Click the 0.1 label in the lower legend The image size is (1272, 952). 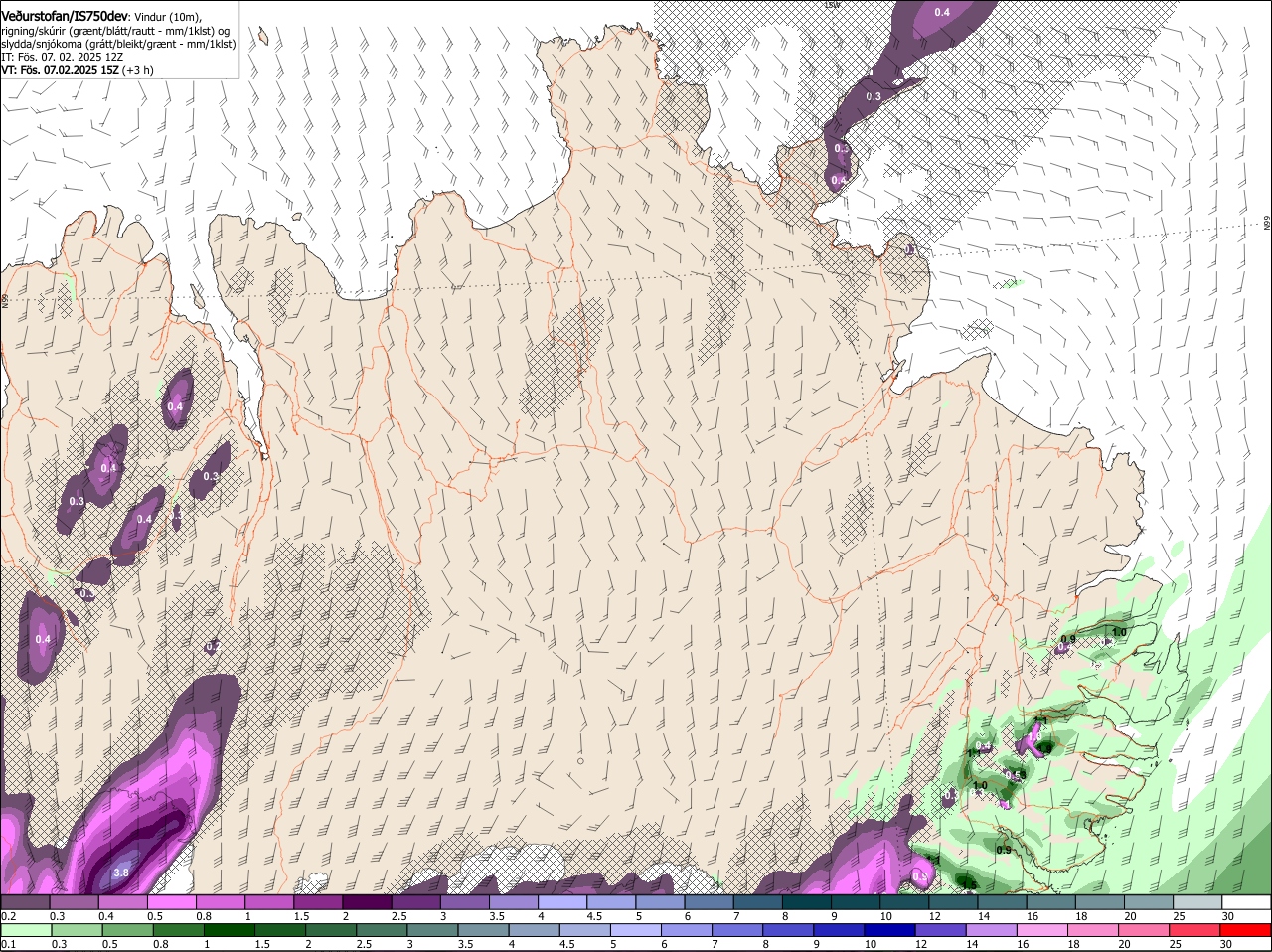point(9,944)
